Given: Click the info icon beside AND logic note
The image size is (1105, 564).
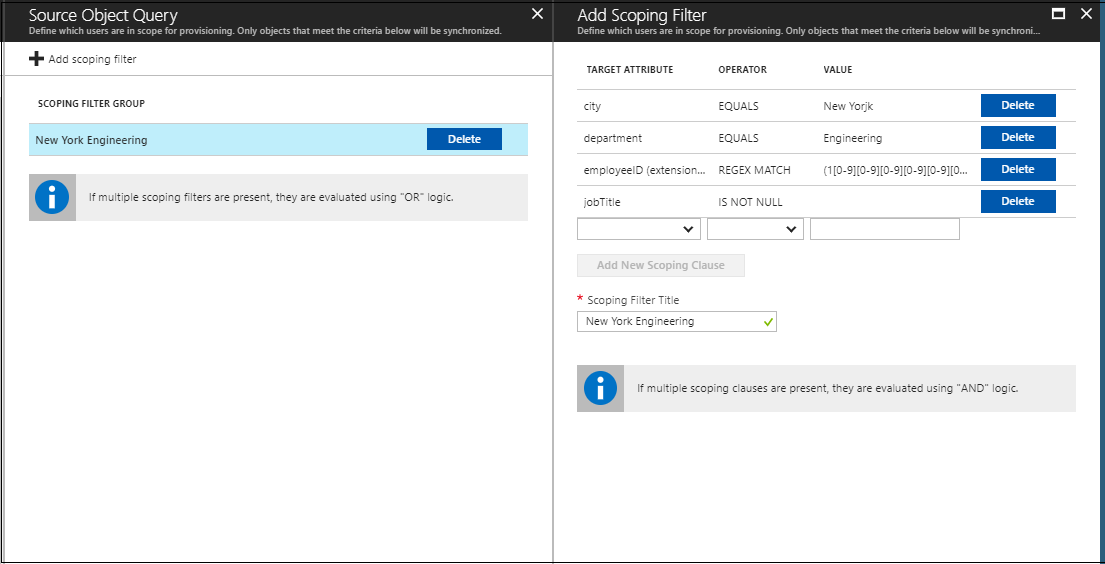Looking at the screenshot, I should coord(600,388).
